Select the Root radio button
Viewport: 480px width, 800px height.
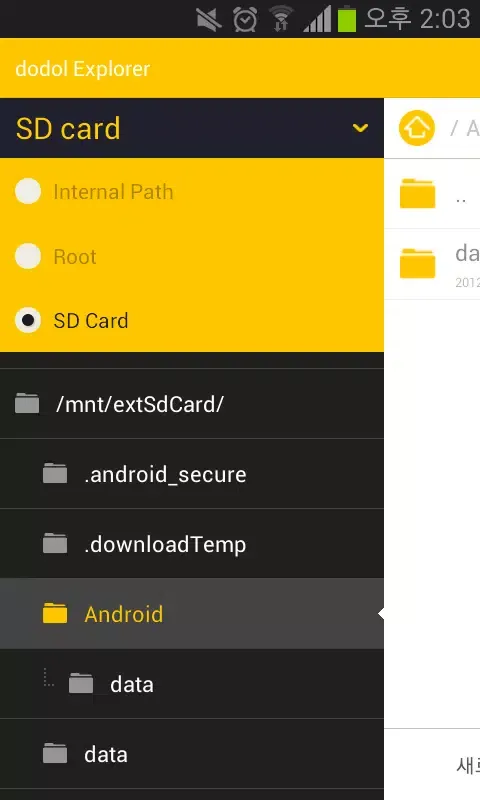[28, 256]
